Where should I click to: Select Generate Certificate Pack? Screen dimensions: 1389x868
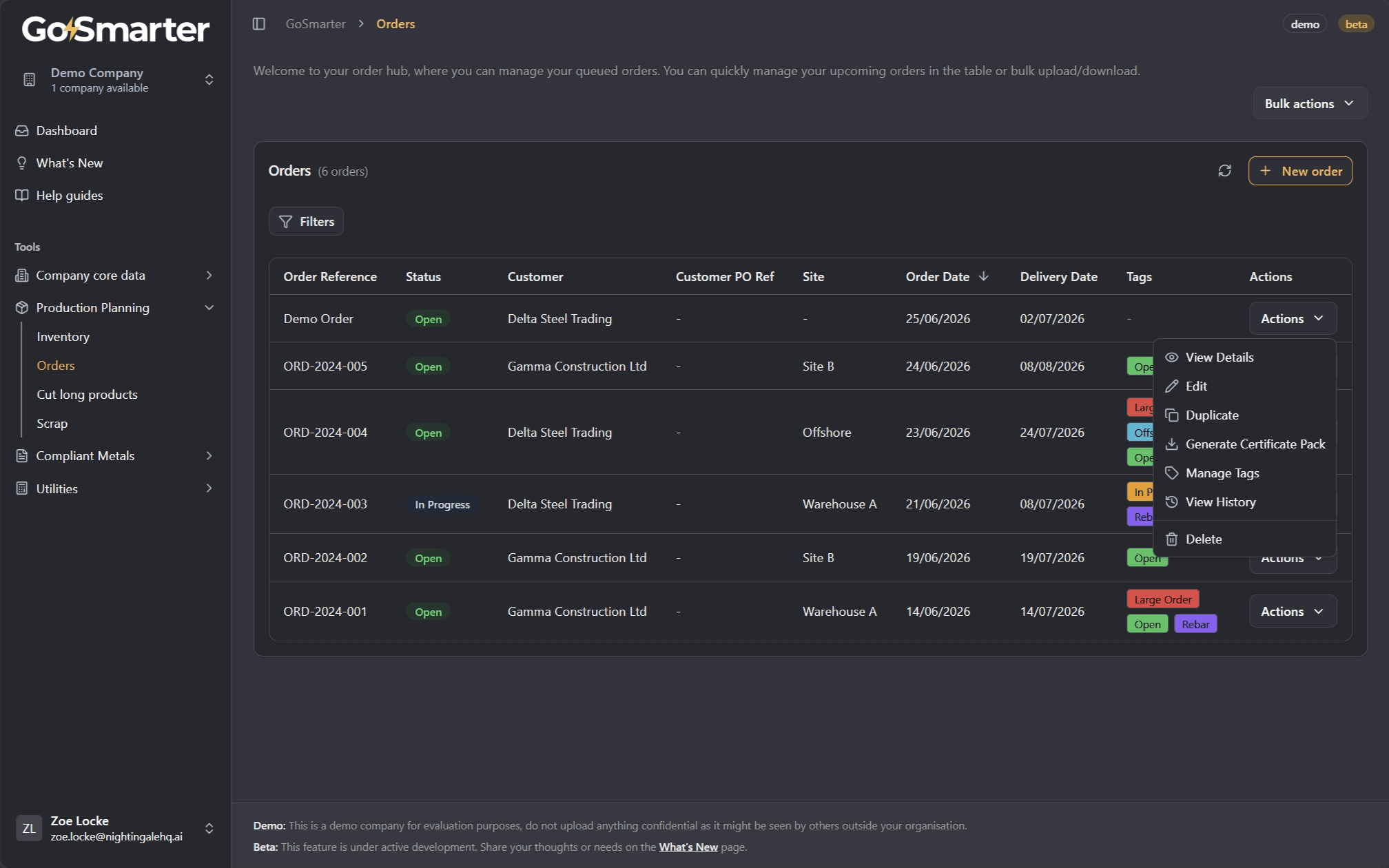click(x=1244, y=444)
